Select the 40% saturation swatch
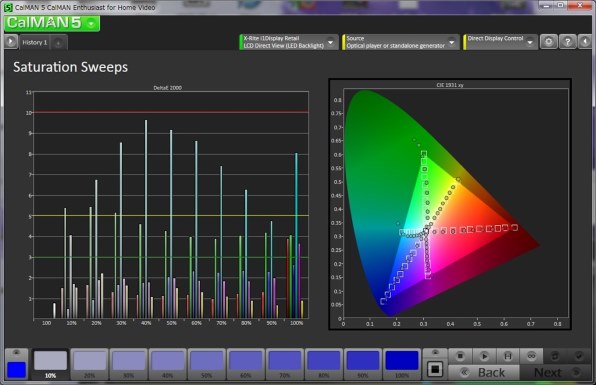 [x=168, y=364]
